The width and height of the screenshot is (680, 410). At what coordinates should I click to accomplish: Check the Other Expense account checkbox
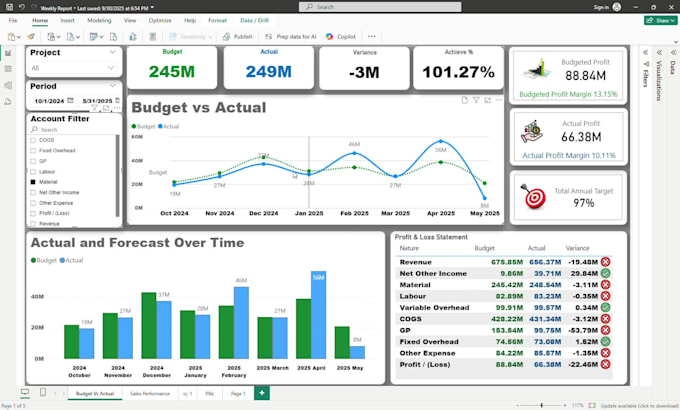(33, 203)
